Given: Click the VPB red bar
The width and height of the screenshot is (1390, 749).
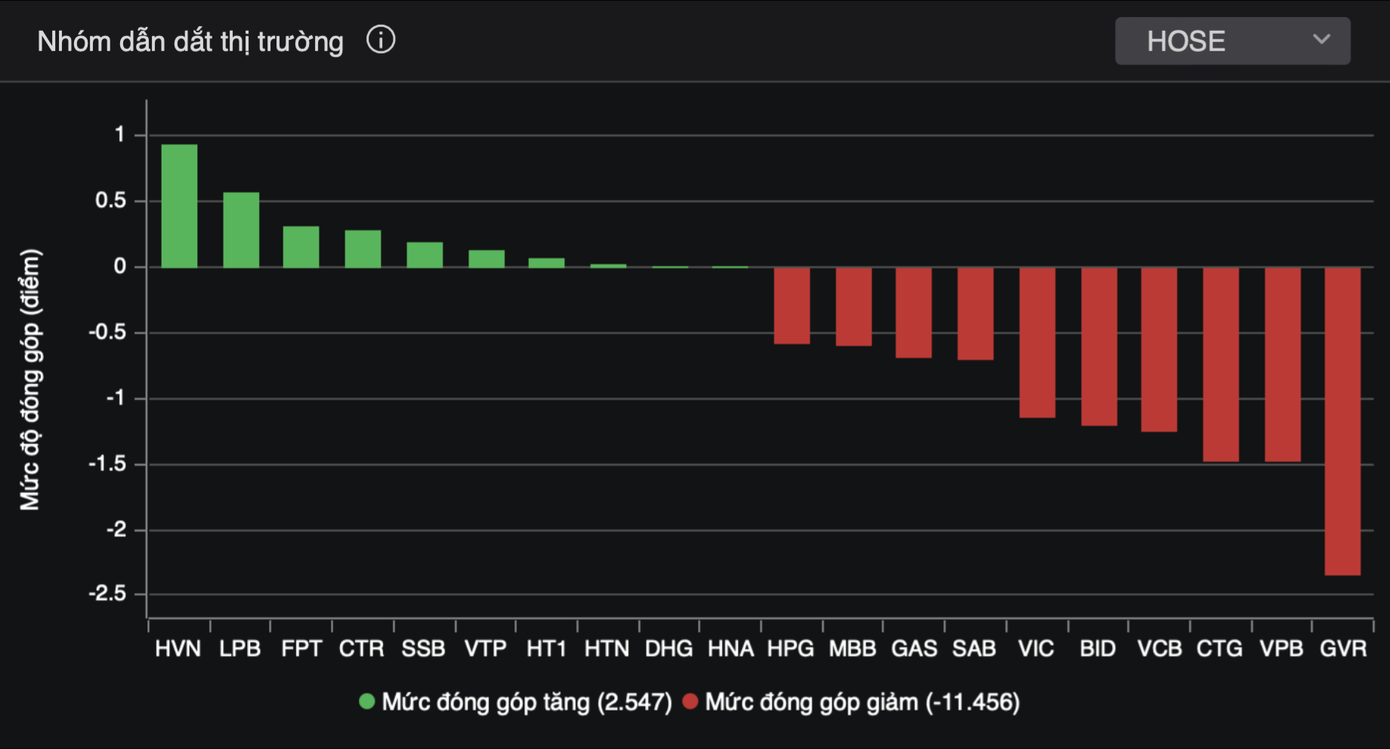Looking at the screenshot, I should pyautogui.click(x=1282, y=364).
